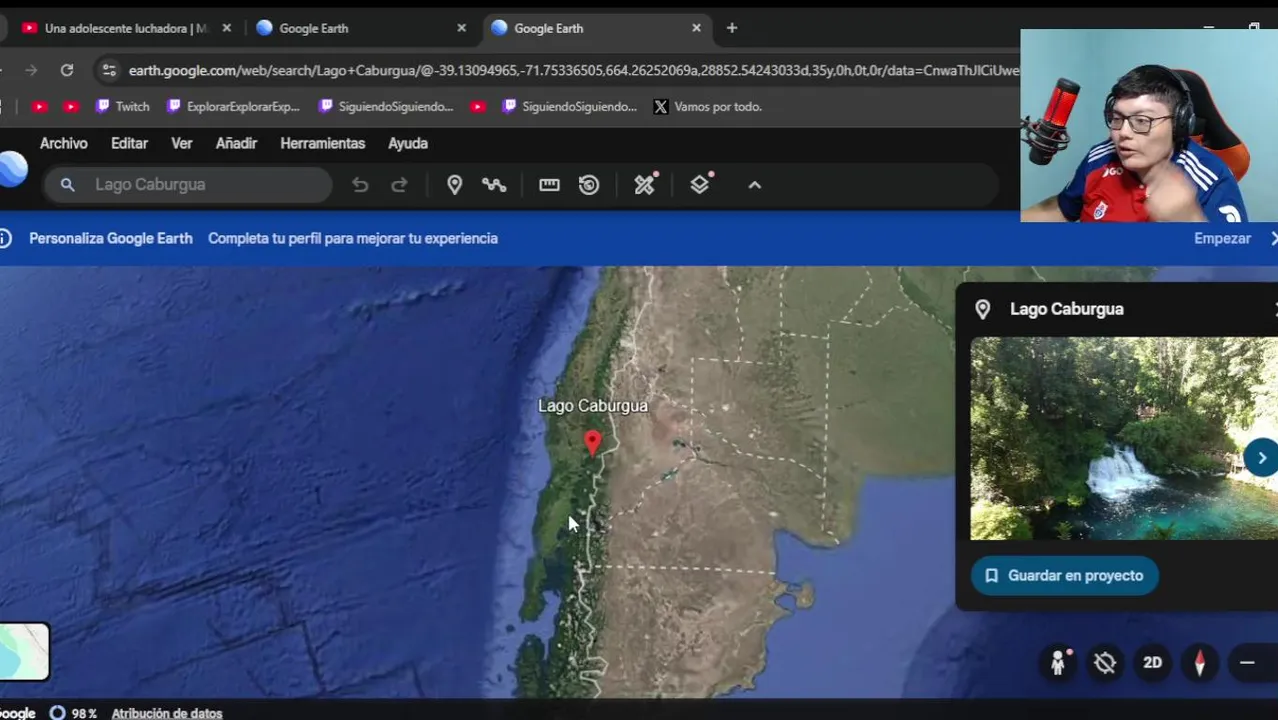Open the second SiguiendoSiguiendo... bookmark
This screenshot has width=1278, height=720.
(x=569, y=106)
